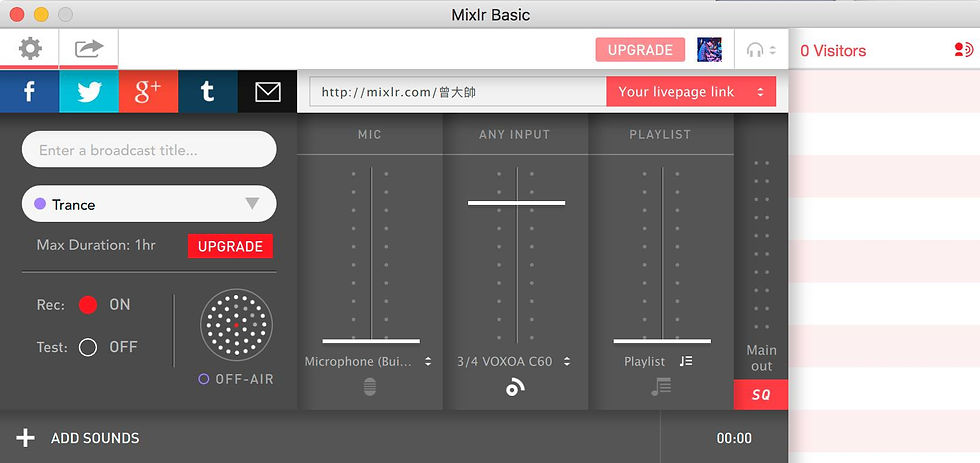Click the 0 Visitors label
Image resolution: width=980 pixels, height=463 pixels.
tap(833, 51)
